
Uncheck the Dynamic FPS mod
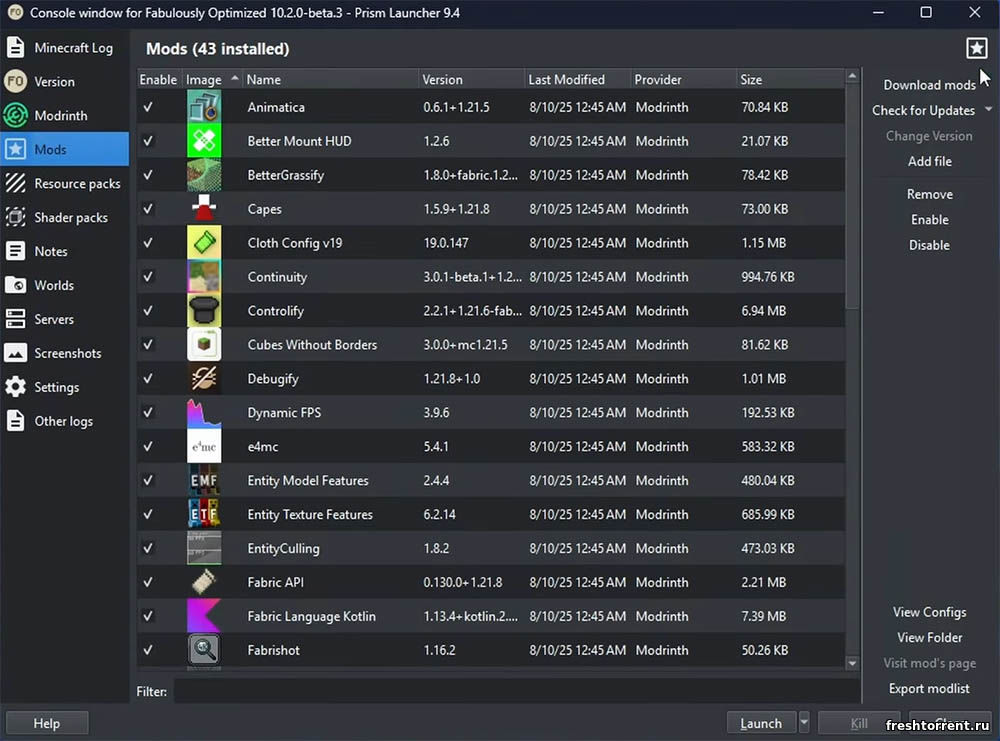(148, 413)
